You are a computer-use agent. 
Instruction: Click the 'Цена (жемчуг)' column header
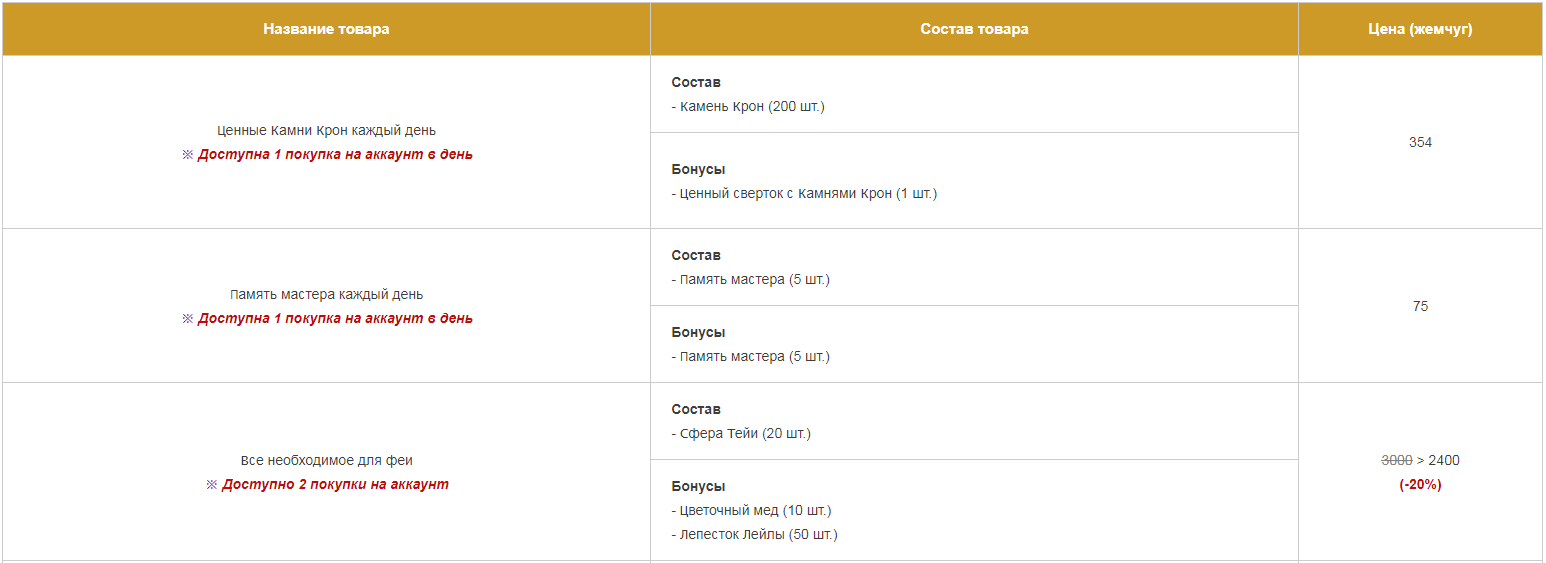[x=1420, y=29]
